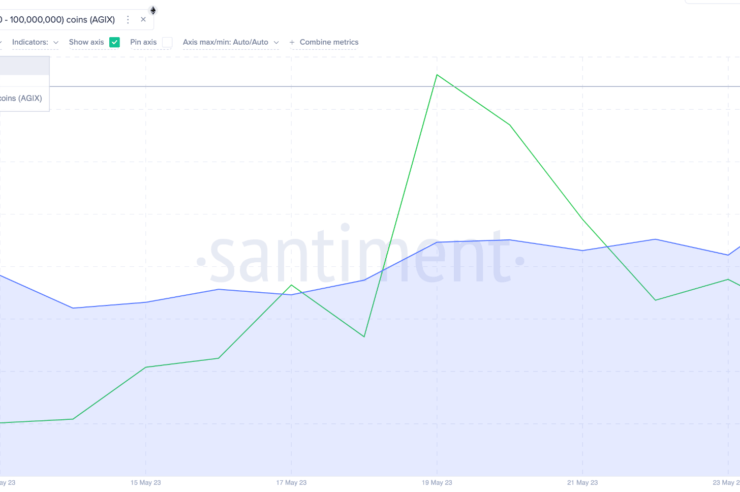
Task: Click the green line dip just before 19 May
Action: [364, 336]
